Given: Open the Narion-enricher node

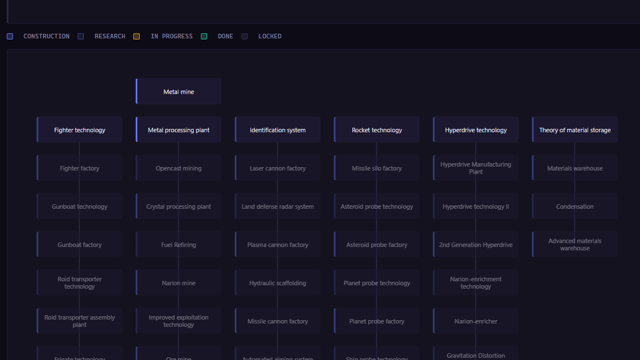Looking at the screenshot, I should point(476,321).
